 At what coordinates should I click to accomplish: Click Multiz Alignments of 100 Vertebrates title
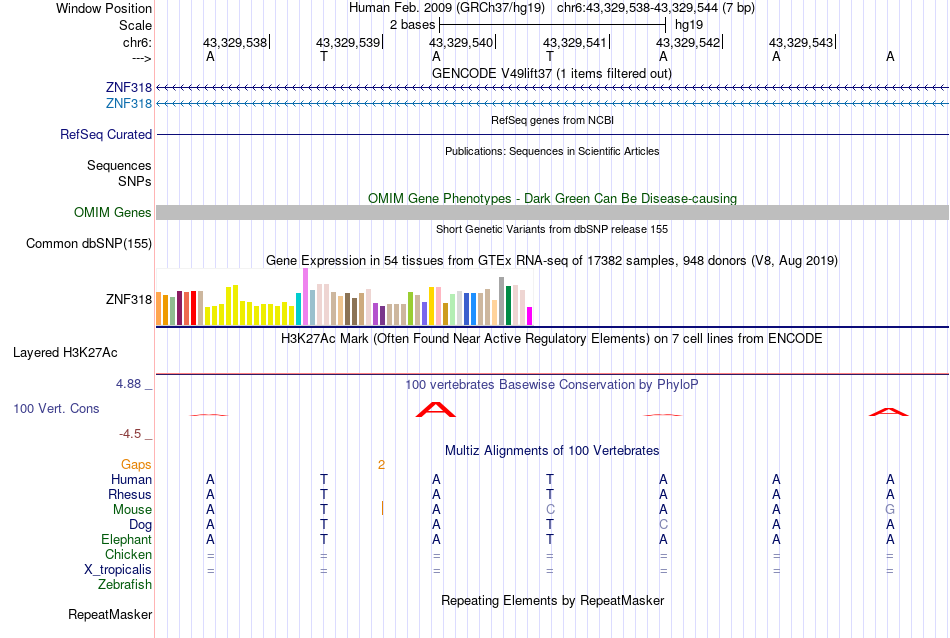point(552,450)
